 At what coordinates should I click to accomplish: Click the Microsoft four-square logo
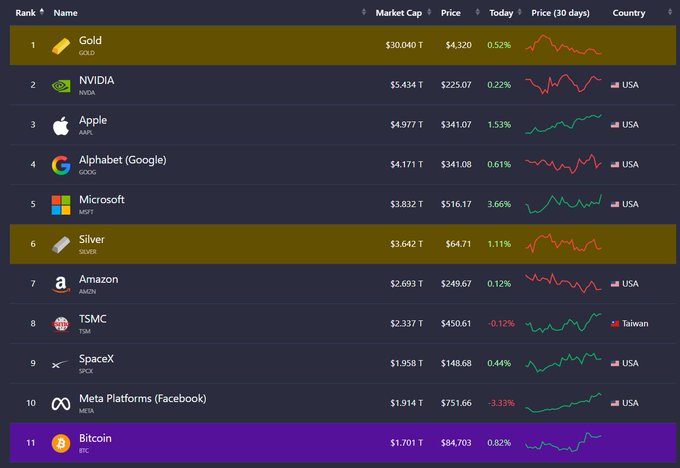click(x=61, y=205)
